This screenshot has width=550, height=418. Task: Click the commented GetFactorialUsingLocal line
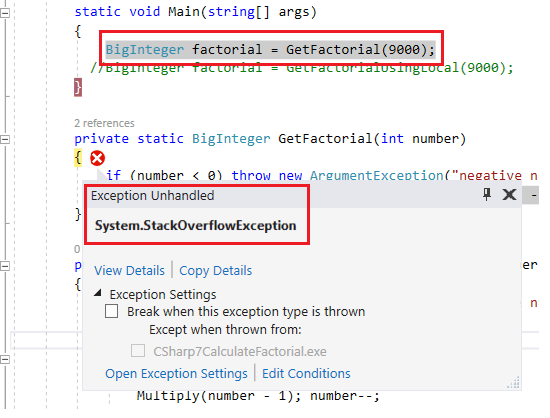[302, 68]
